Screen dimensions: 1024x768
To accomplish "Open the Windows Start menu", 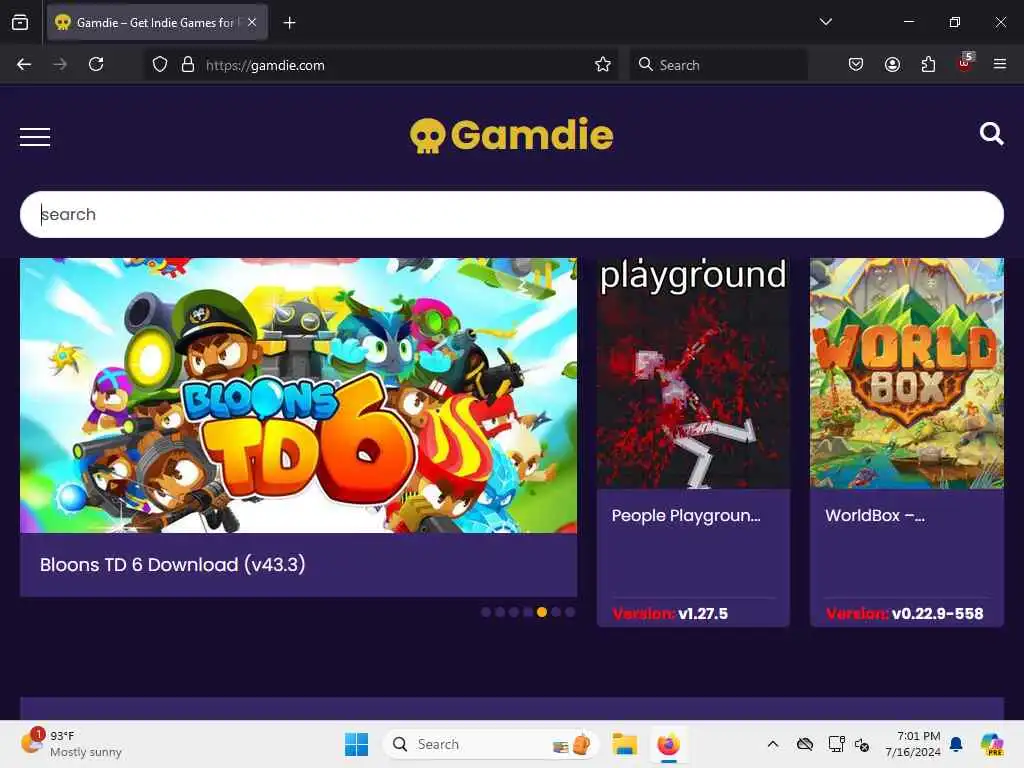I will (357, 744).
